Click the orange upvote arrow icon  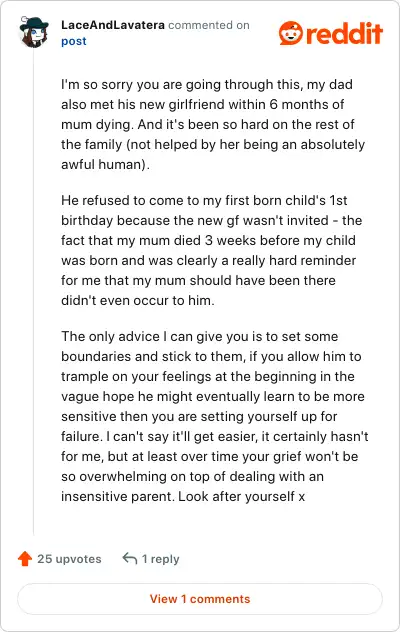coord(25,559)
